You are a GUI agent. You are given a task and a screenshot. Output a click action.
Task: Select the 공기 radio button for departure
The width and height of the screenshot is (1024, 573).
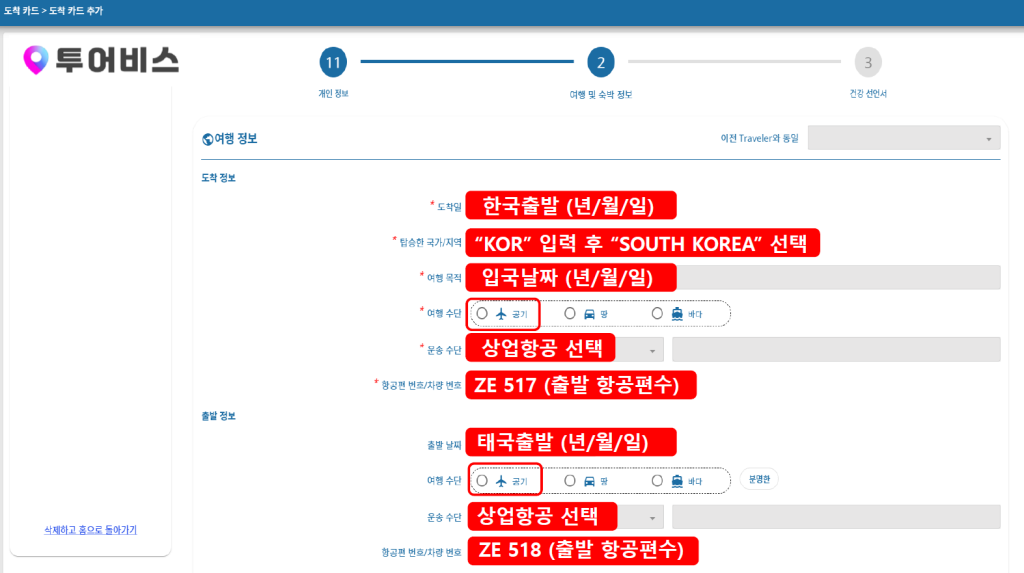tap(482, 481)
